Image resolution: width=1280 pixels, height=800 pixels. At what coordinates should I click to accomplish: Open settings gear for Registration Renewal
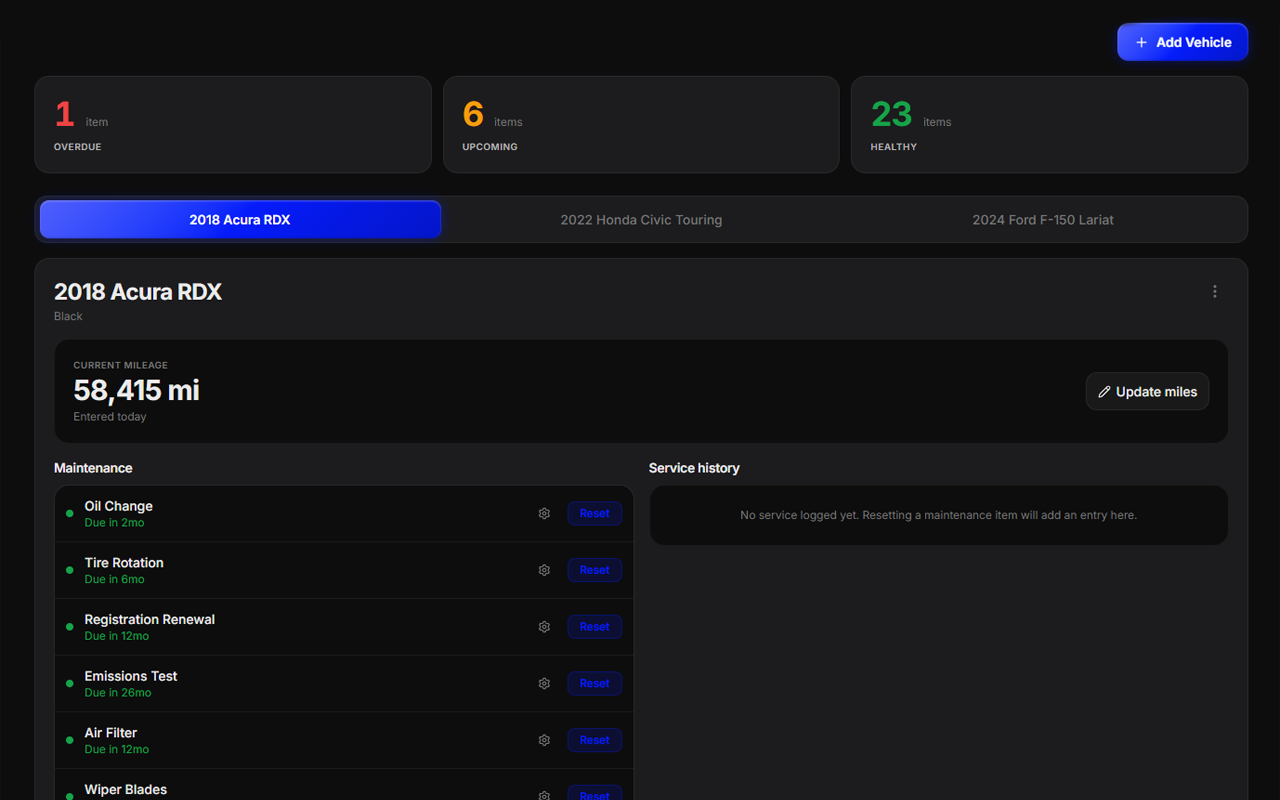point(544,627)
